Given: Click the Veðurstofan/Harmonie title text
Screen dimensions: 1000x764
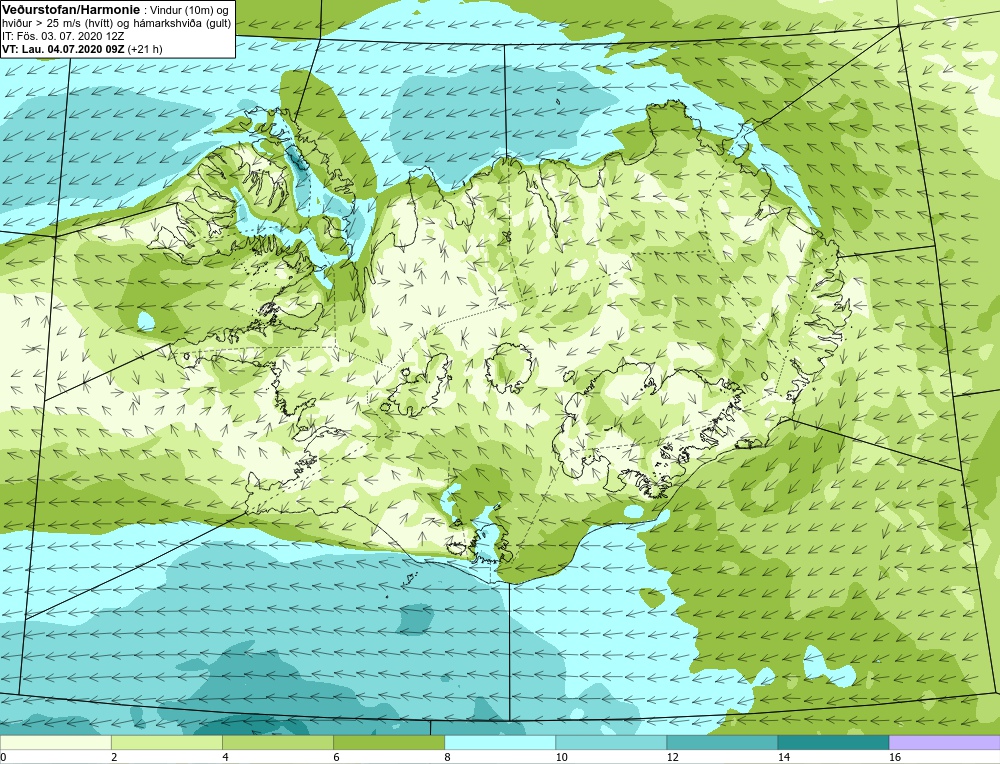Looking at the screenshot, I should 69,10.
